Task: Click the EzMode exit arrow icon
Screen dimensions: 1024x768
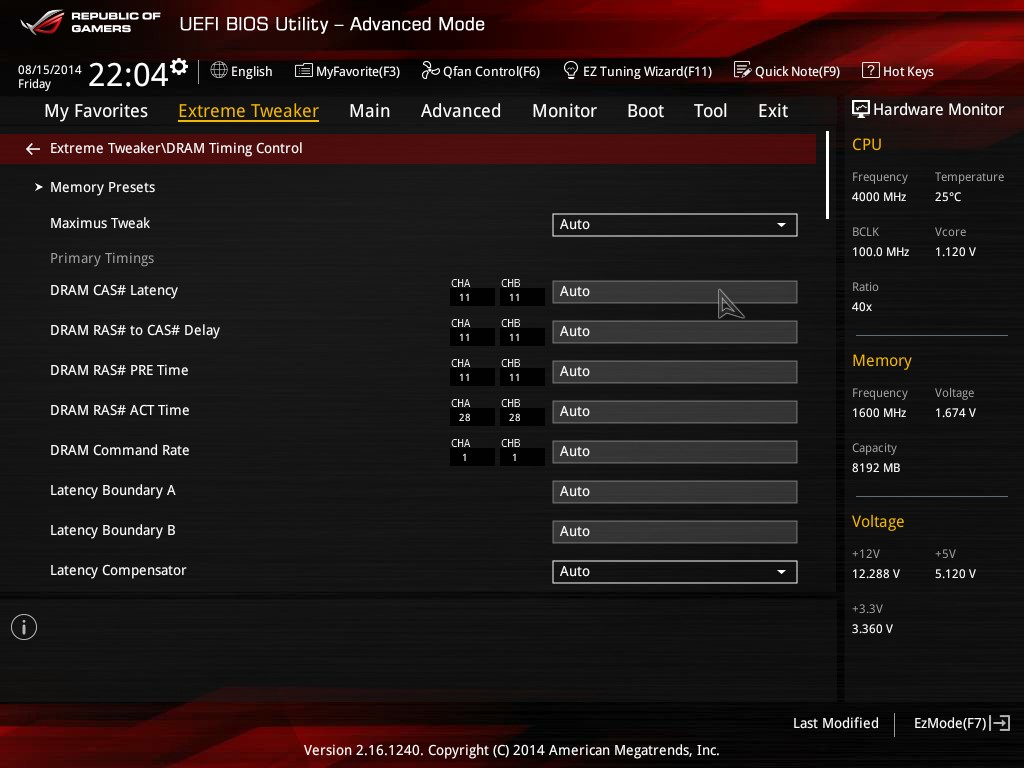Action: (x=1000, y=723)
